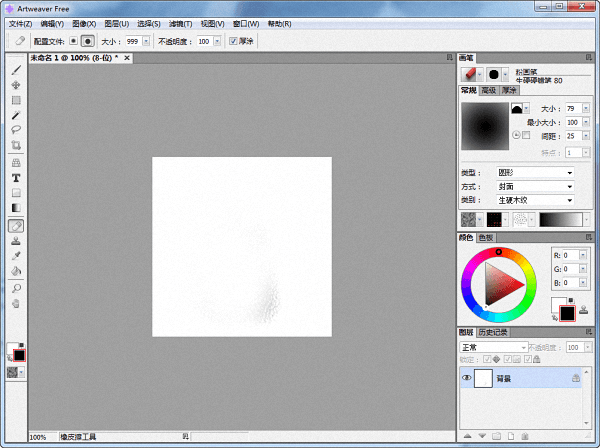The image size is (600, 448).
Task: Open the 类别 dropdown showing 生硬木纹
Action: tap(535, 199)
